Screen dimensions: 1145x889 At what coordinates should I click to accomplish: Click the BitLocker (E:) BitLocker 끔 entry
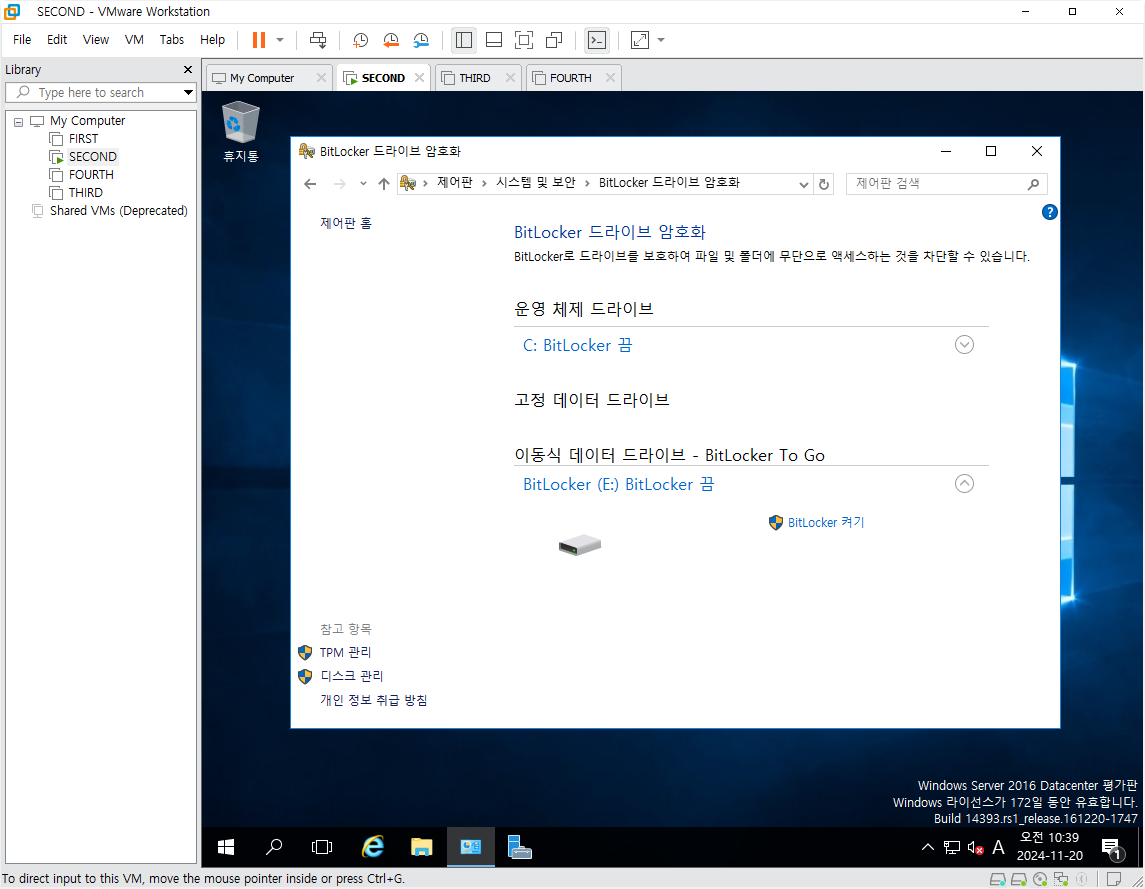tap(619, 484)
